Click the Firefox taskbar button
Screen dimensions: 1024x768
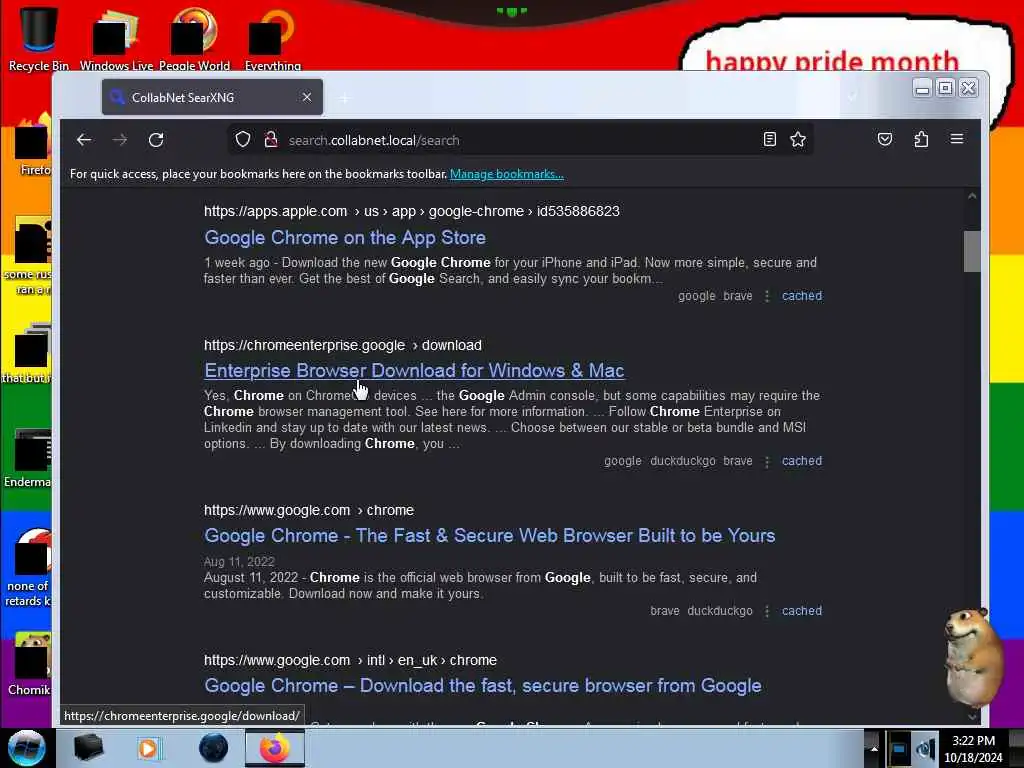pyautogui.click(x=275, y=748)
